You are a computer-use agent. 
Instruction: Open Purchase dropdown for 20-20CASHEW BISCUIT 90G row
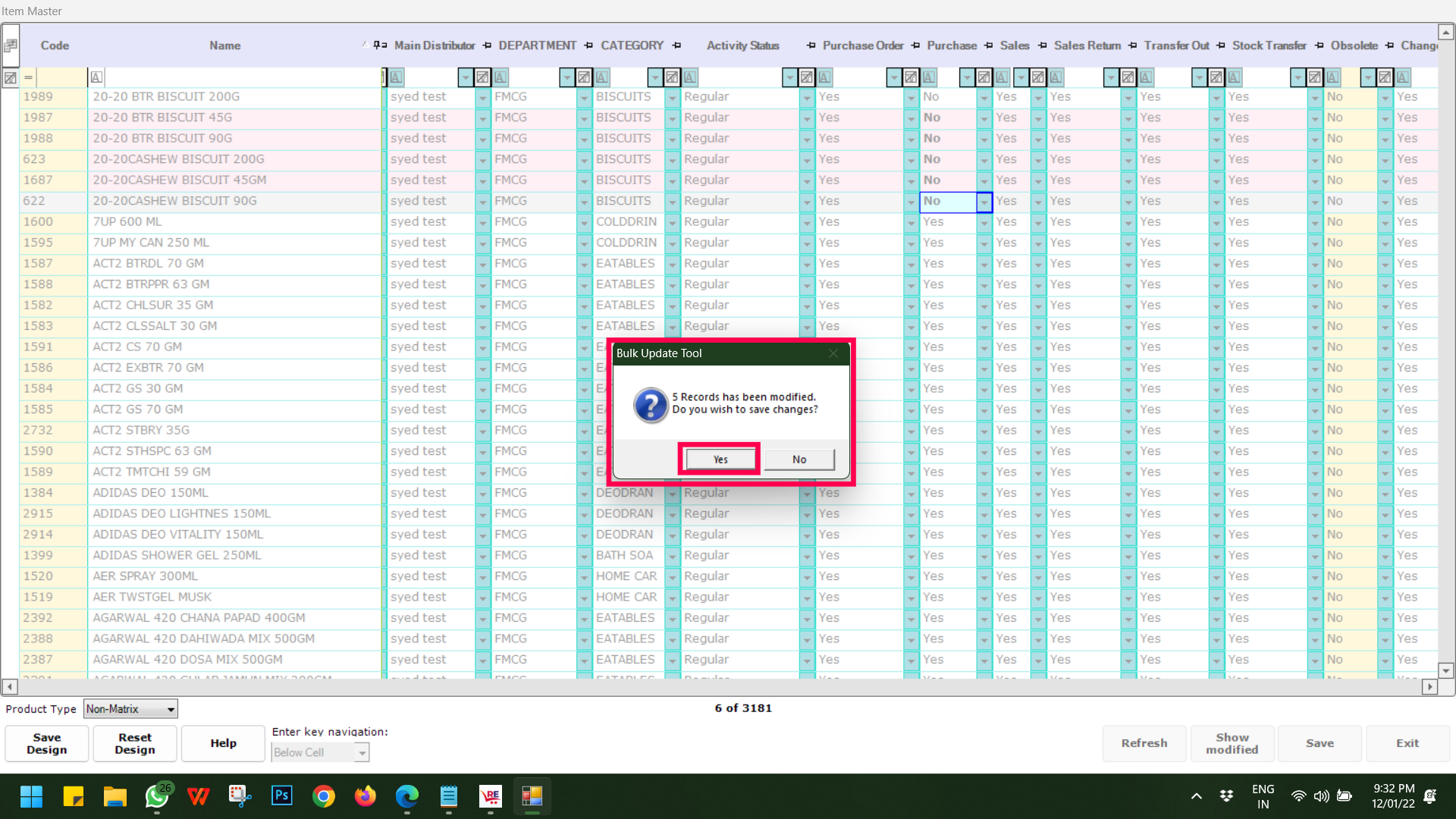[x=984, y=202]
